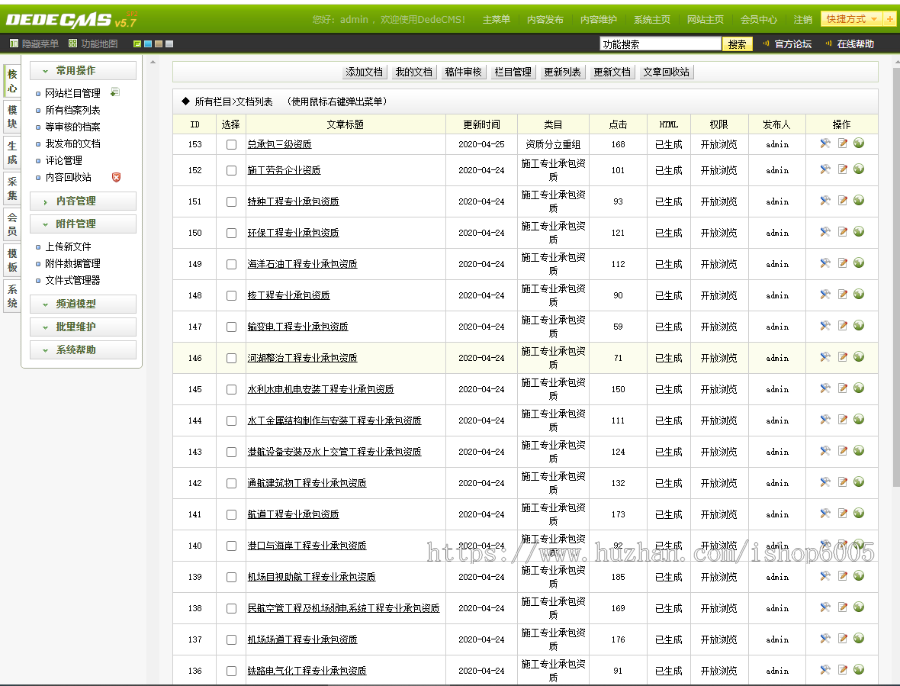Open the edit icon for article 152
The height and width of the screenshot is (686, 900).
pyautogui.click(x=842, y=169)
